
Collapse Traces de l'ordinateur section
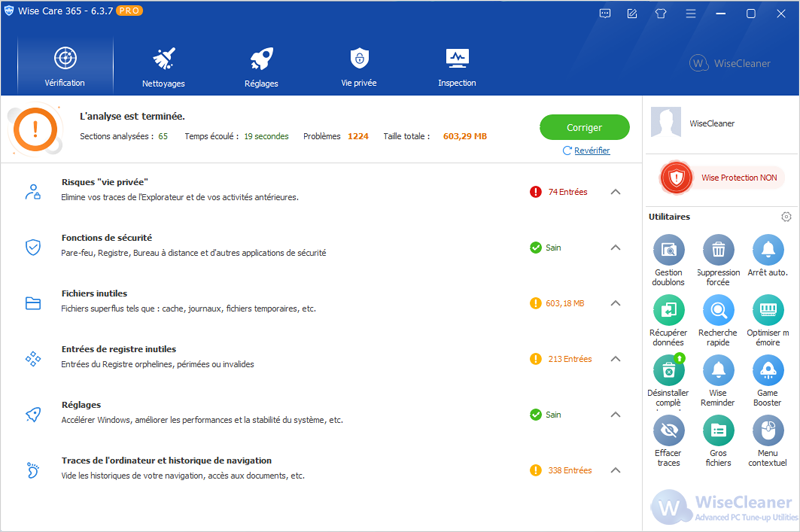[x=616, y=470]
